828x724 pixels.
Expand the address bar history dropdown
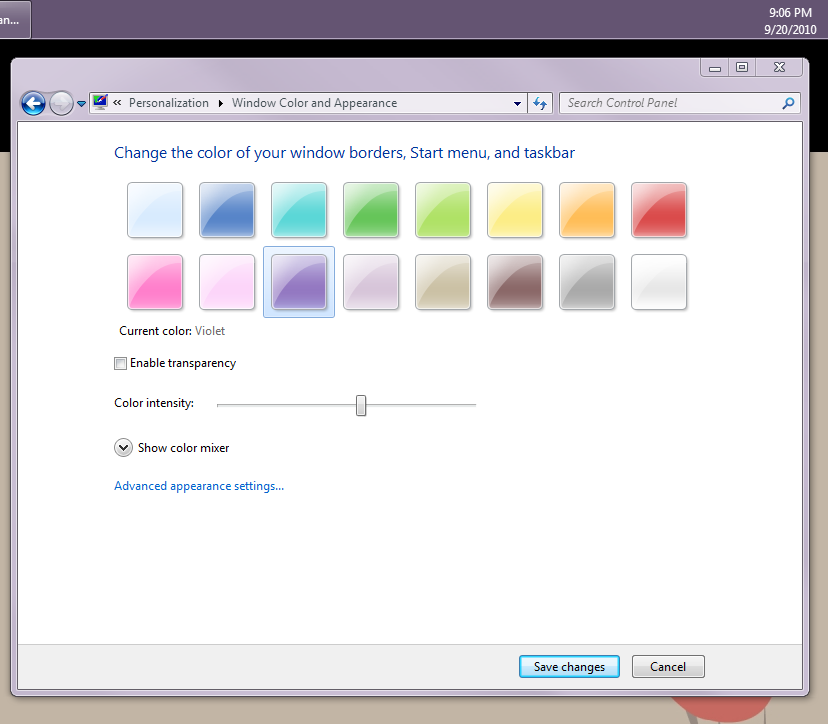[x=517, y=103]
